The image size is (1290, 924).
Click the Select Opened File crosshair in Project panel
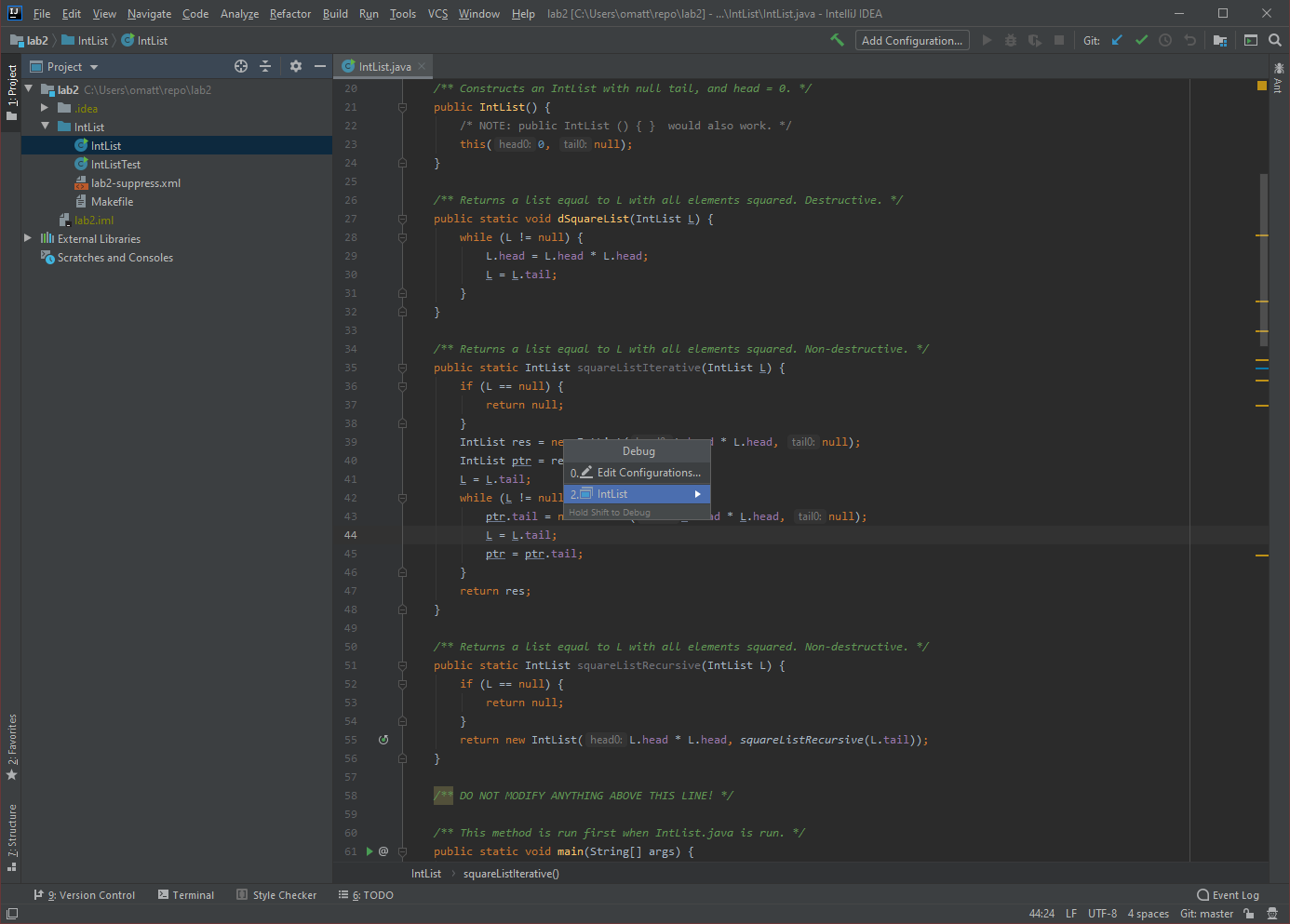[x=241, y=66]
